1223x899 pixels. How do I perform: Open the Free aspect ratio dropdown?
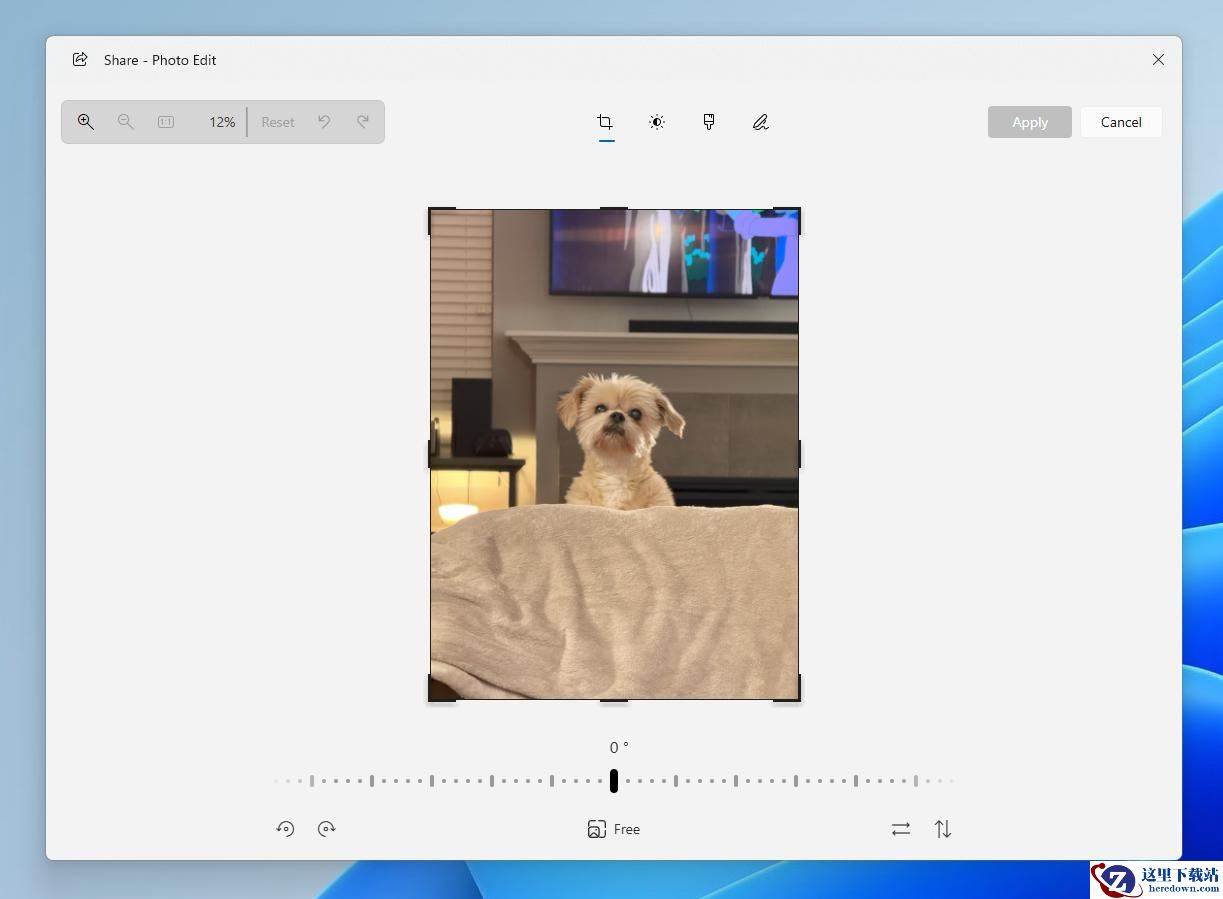614,829
